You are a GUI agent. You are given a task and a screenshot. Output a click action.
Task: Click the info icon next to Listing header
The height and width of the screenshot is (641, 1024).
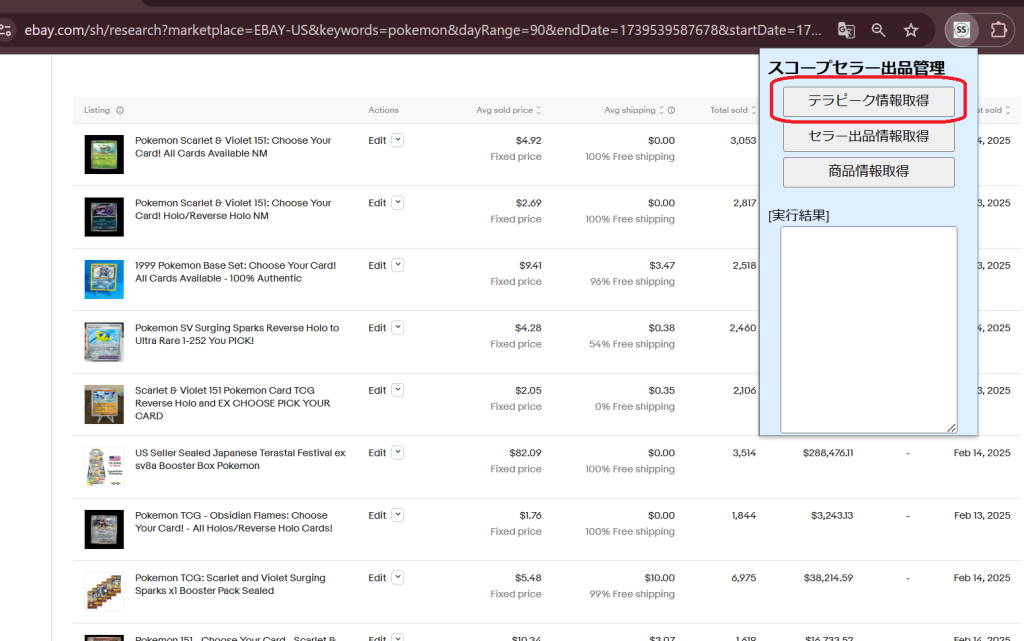tap(120, 110)
